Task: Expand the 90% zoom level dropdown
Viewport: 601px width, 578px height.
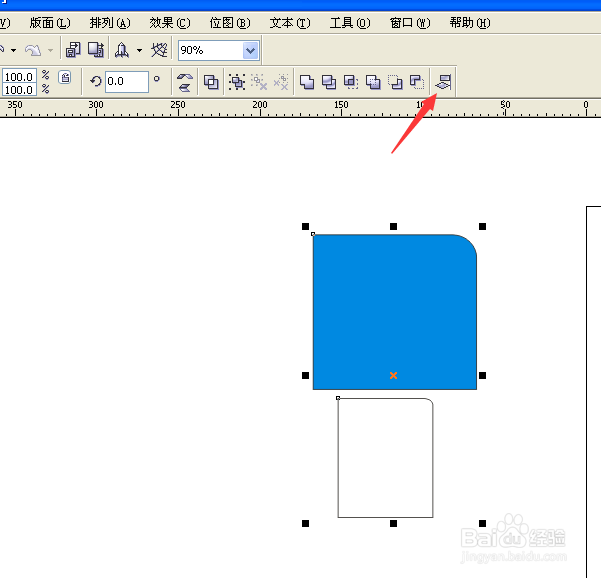Action: click(x=250, y=50)
